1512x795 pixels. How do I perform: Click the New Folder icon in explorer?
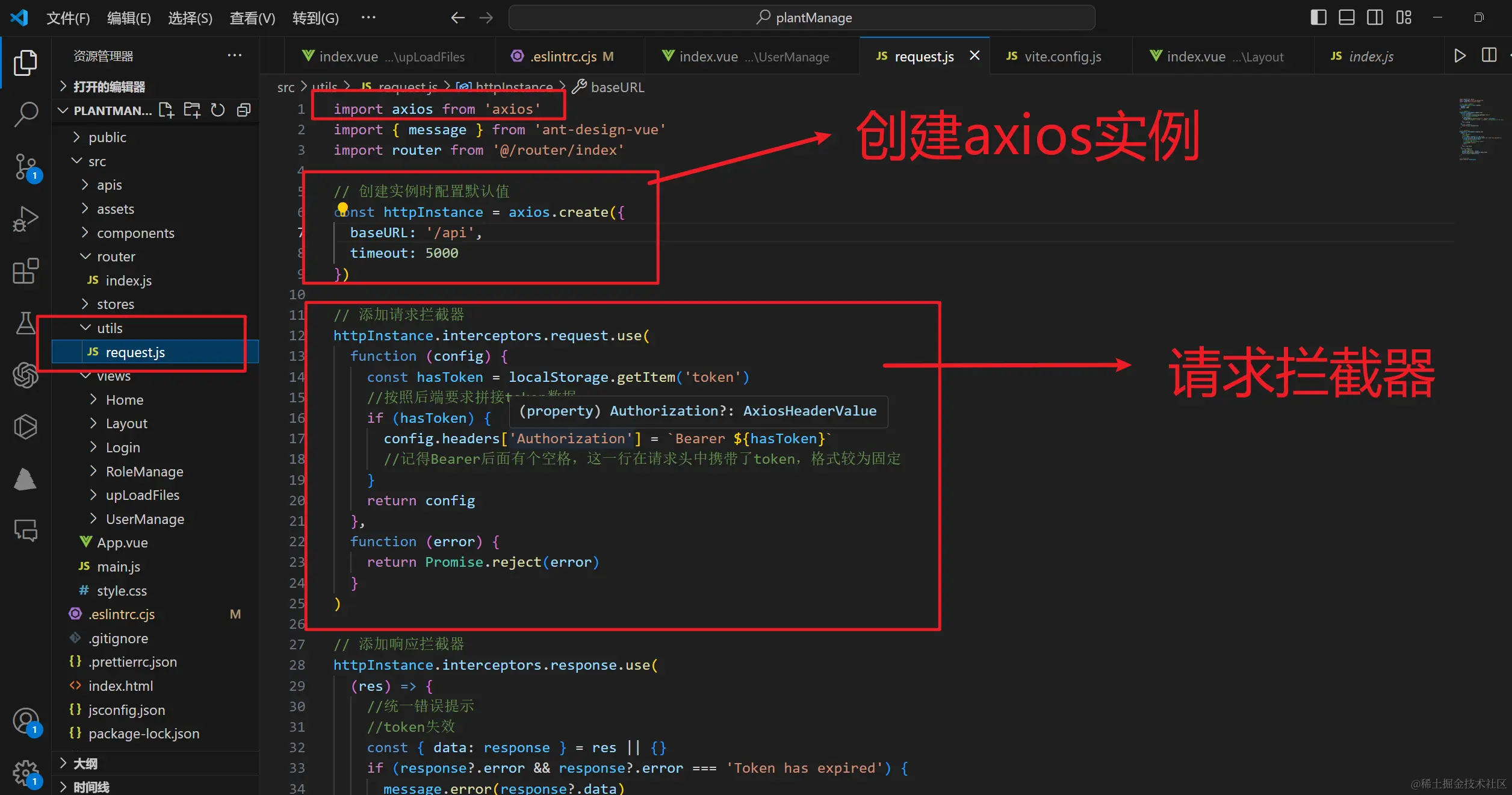[x=192, y=110]
